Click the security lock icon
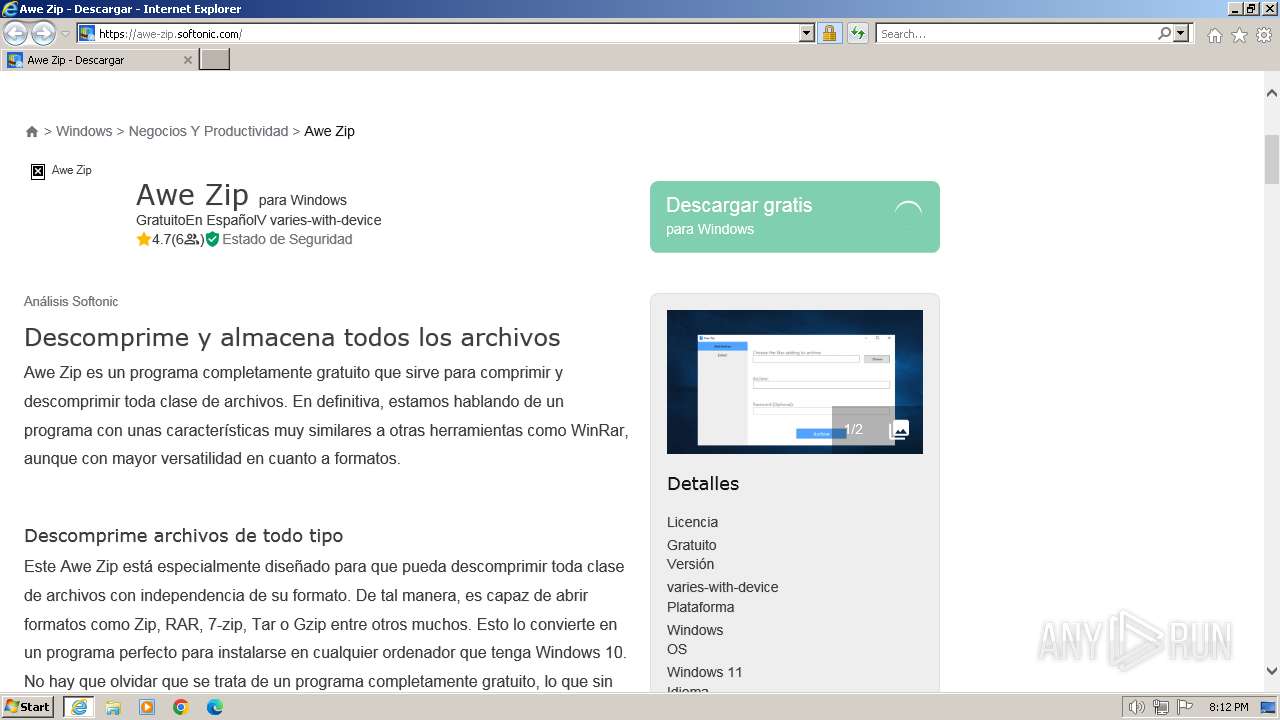The image size is (1280, 720). click(x=829, y=34)
